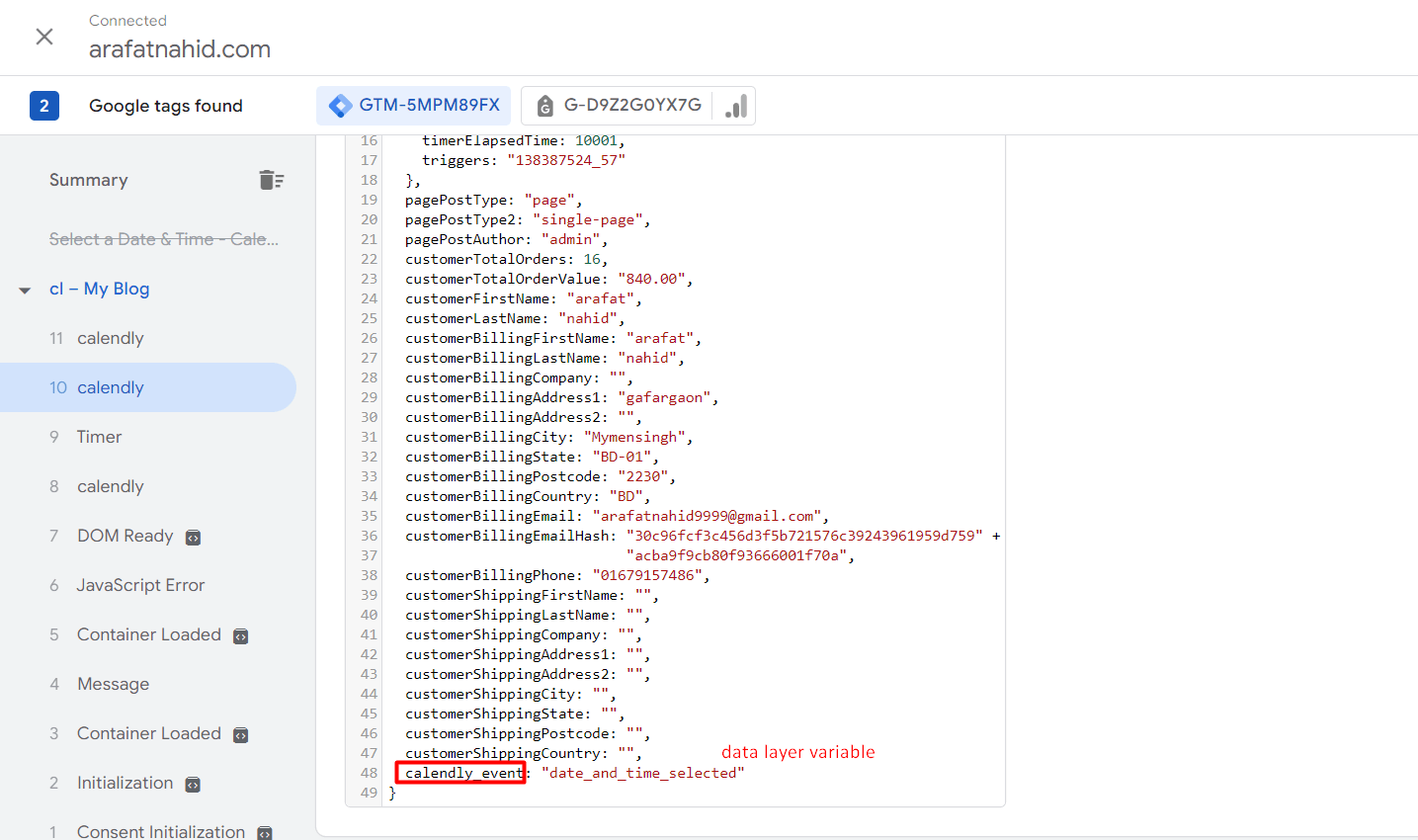This screenshot has width=1418, height=840.
Task: Click the customerBillingPhone value 01679157486
Action: pyautogui.click(x=647, y=575)
